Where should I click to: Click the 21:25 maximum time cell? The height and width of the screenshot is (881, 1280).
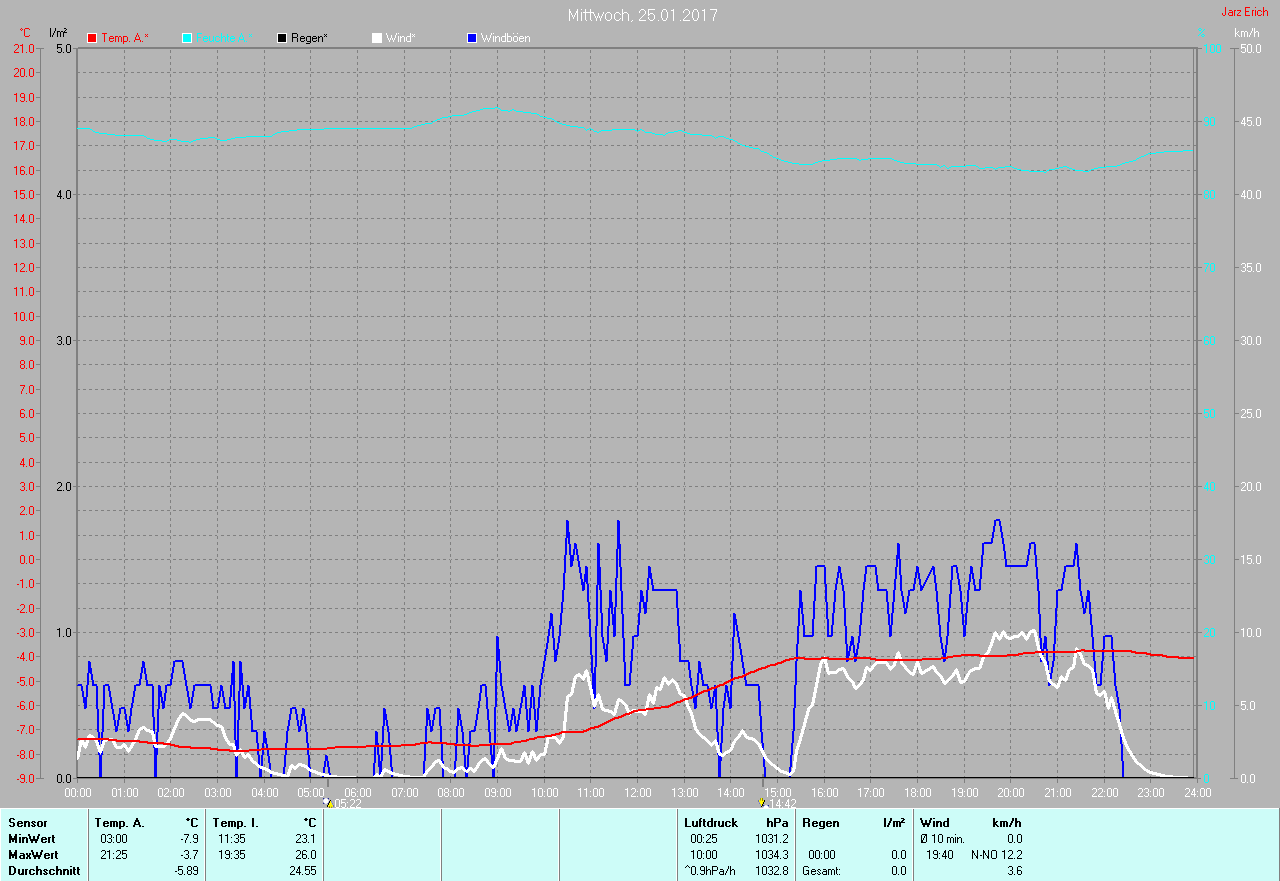point(114,855)
